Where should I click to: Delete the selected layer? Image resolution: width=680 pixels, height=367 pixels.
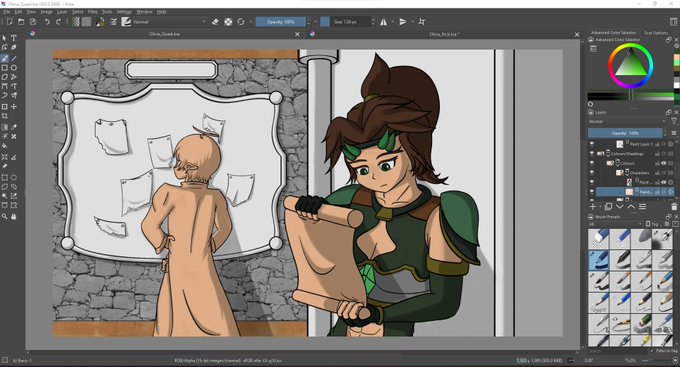tap(674, 206)
